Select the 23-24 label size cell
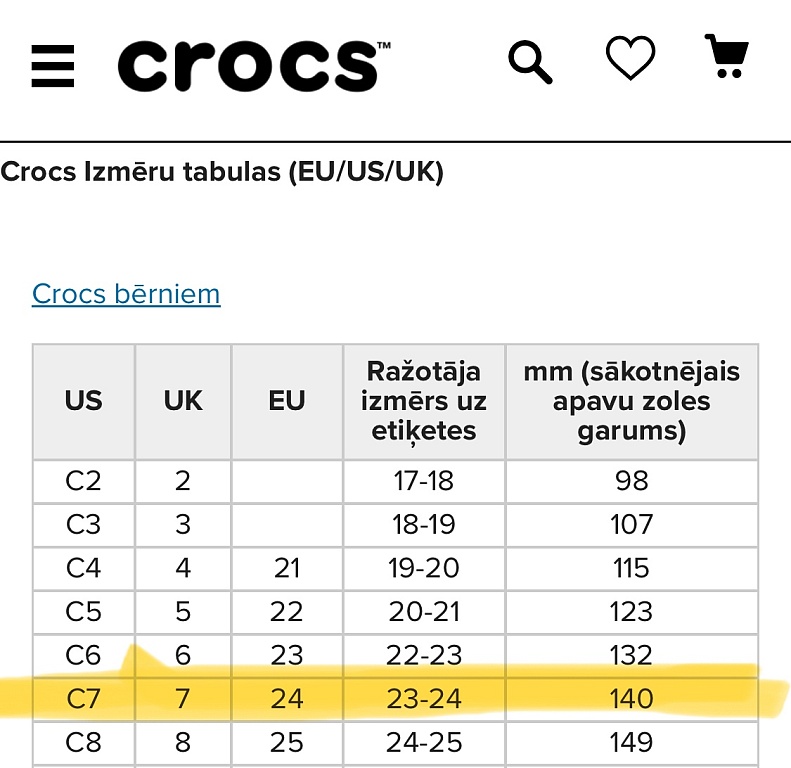The image size is (791, 768). (424, 699)
